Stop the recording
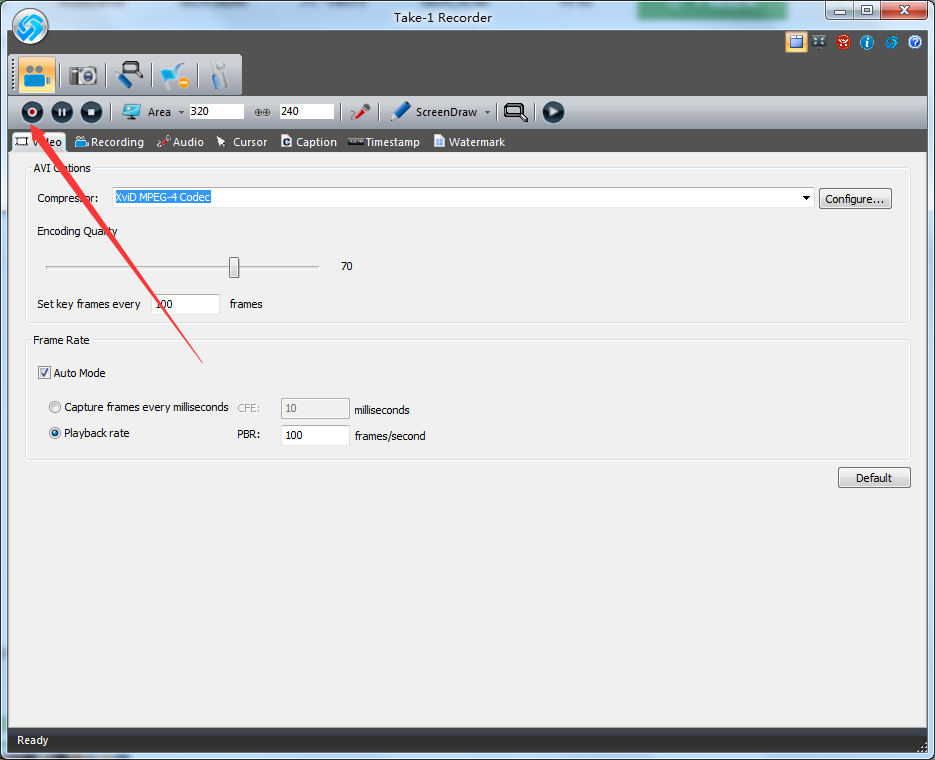 (91, 112)
